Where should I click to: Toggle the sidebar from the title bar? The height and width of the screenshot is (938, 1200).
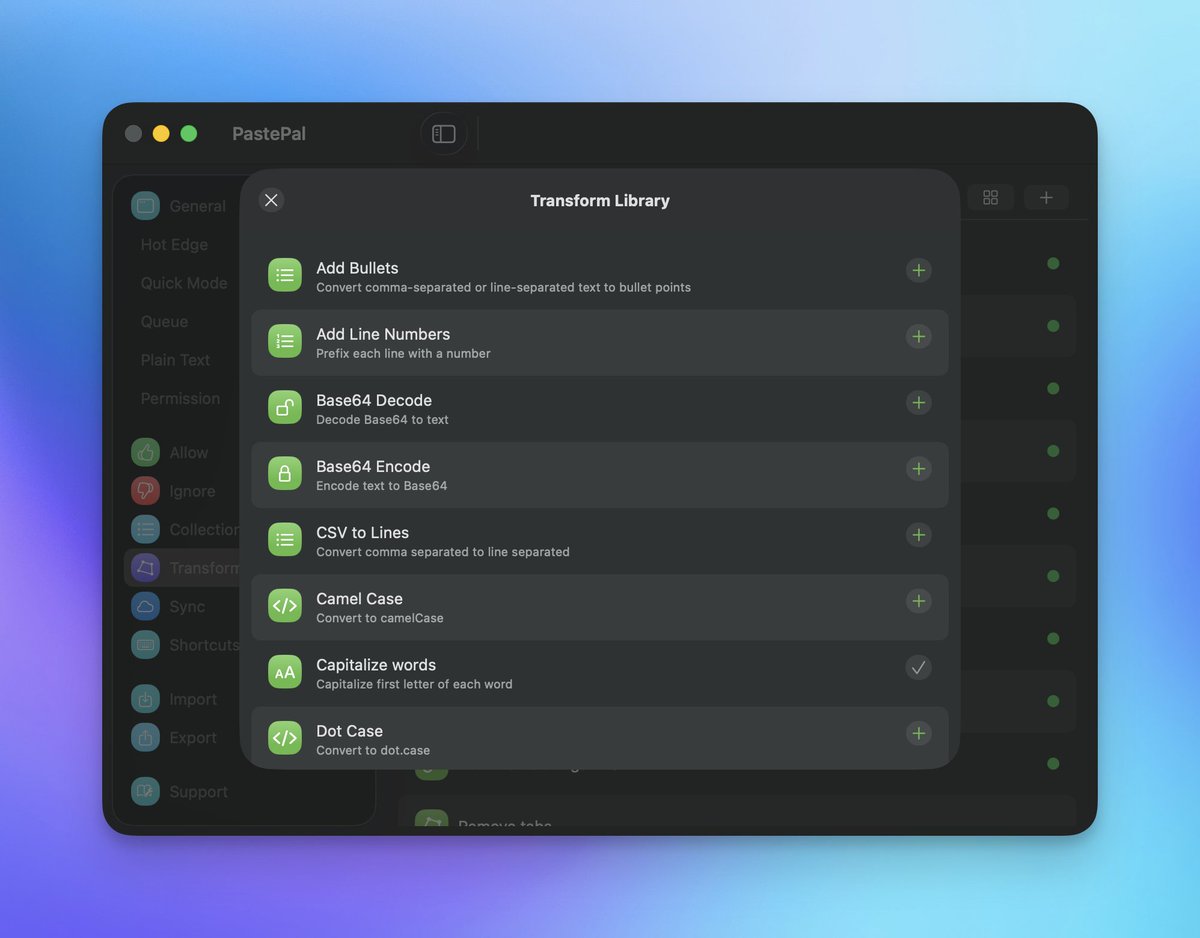pyautogui.click(x=443, y=133)
